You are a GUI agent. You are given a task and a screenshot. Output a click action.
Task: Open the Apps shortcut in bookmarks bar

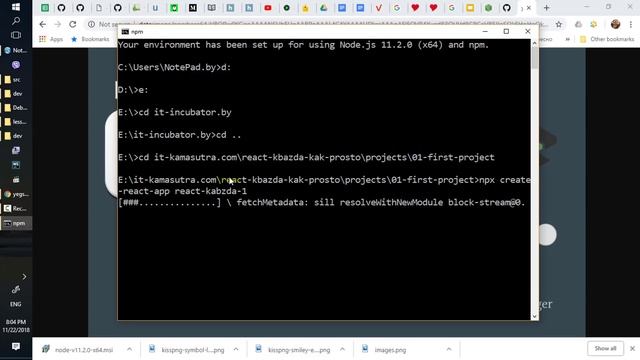coord(51,39)
